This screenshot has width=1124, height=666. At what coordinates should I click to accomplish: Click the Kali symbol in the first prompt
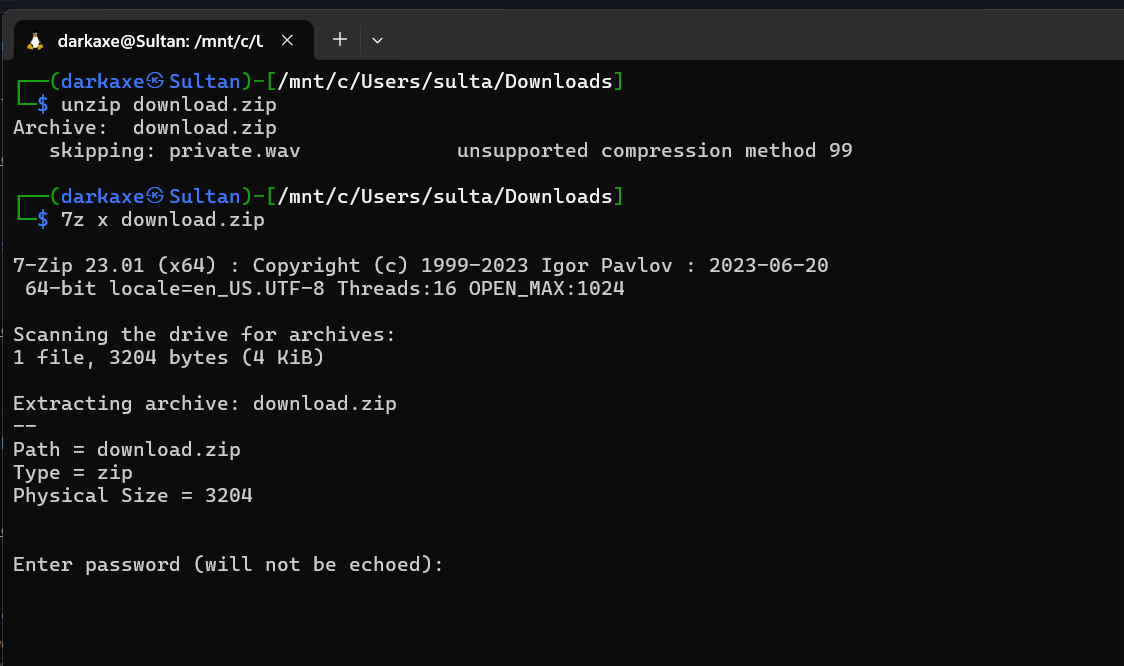pyautogui.click(x=156, y=82)
